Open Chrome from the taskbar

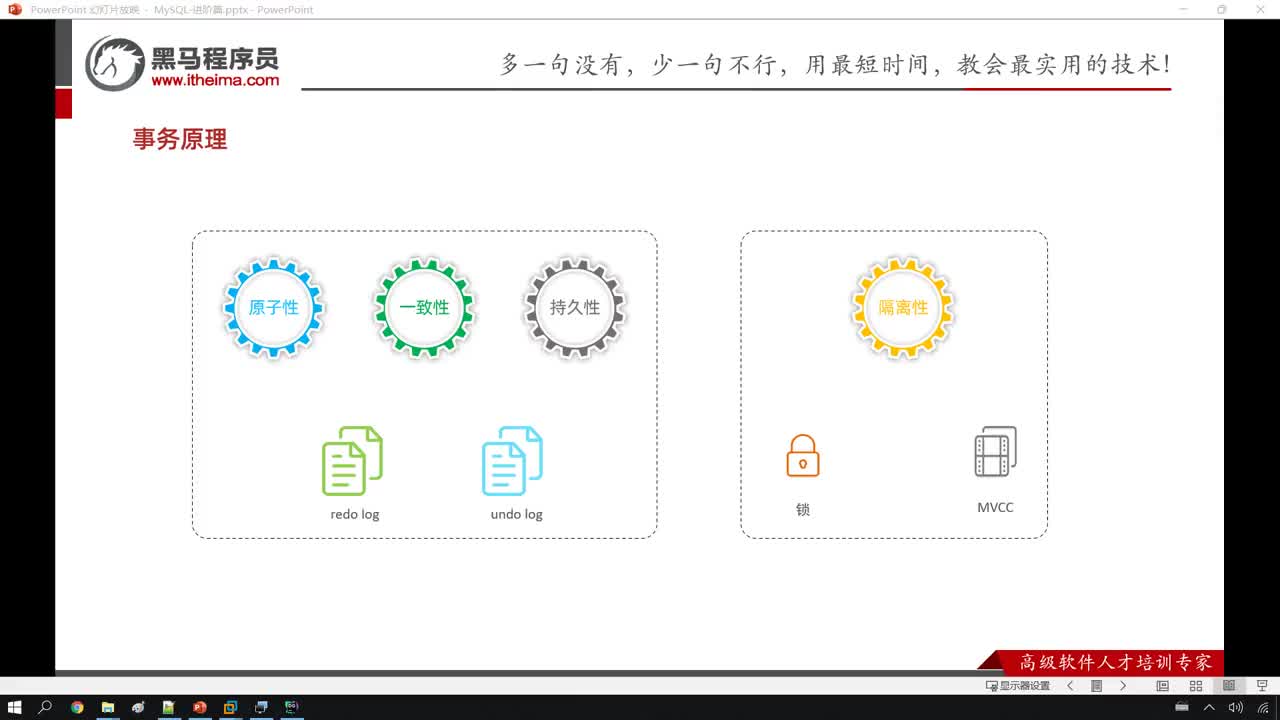coord(77,707)
